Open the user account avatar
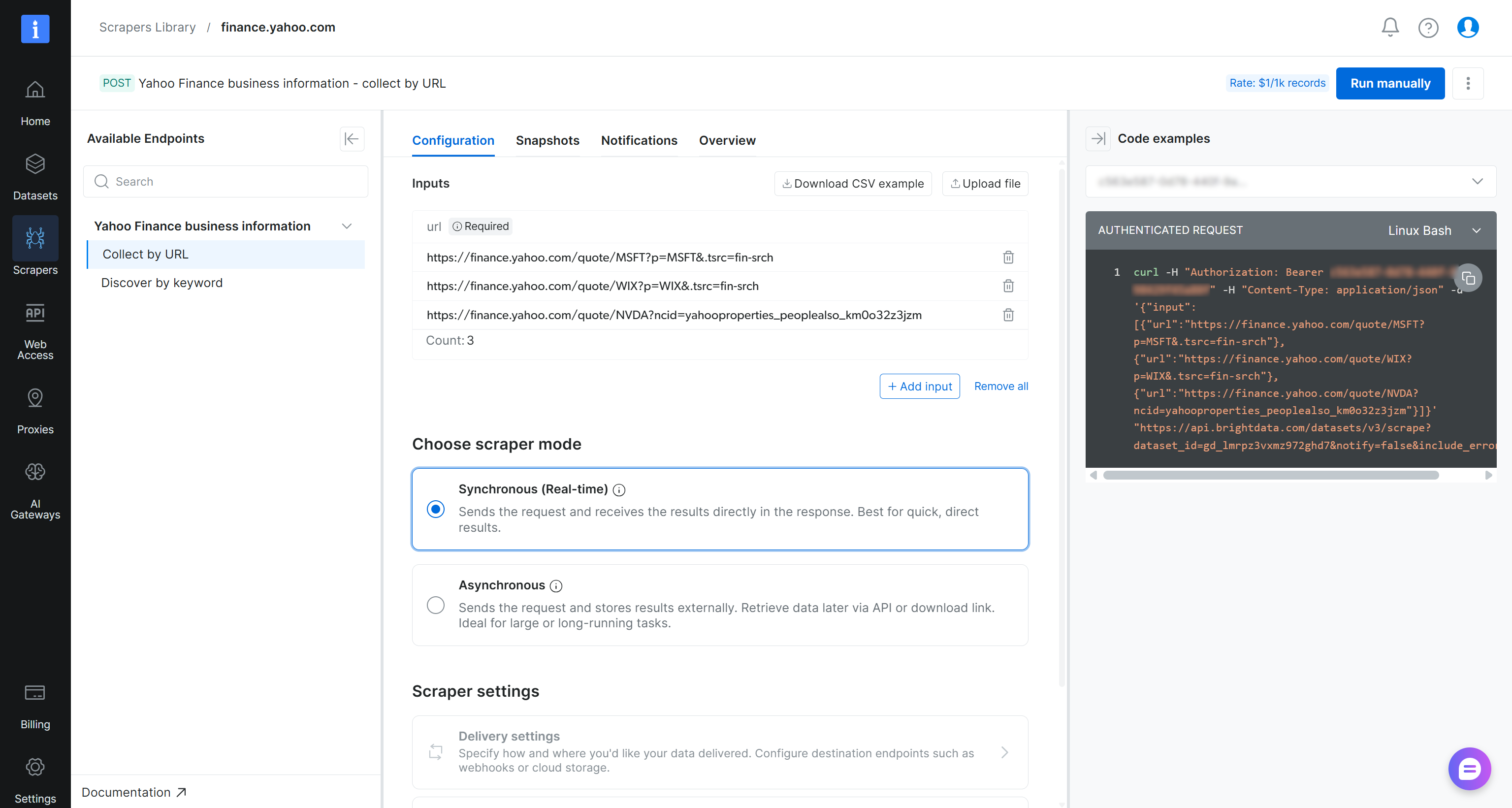 [x=1467, y=27]
